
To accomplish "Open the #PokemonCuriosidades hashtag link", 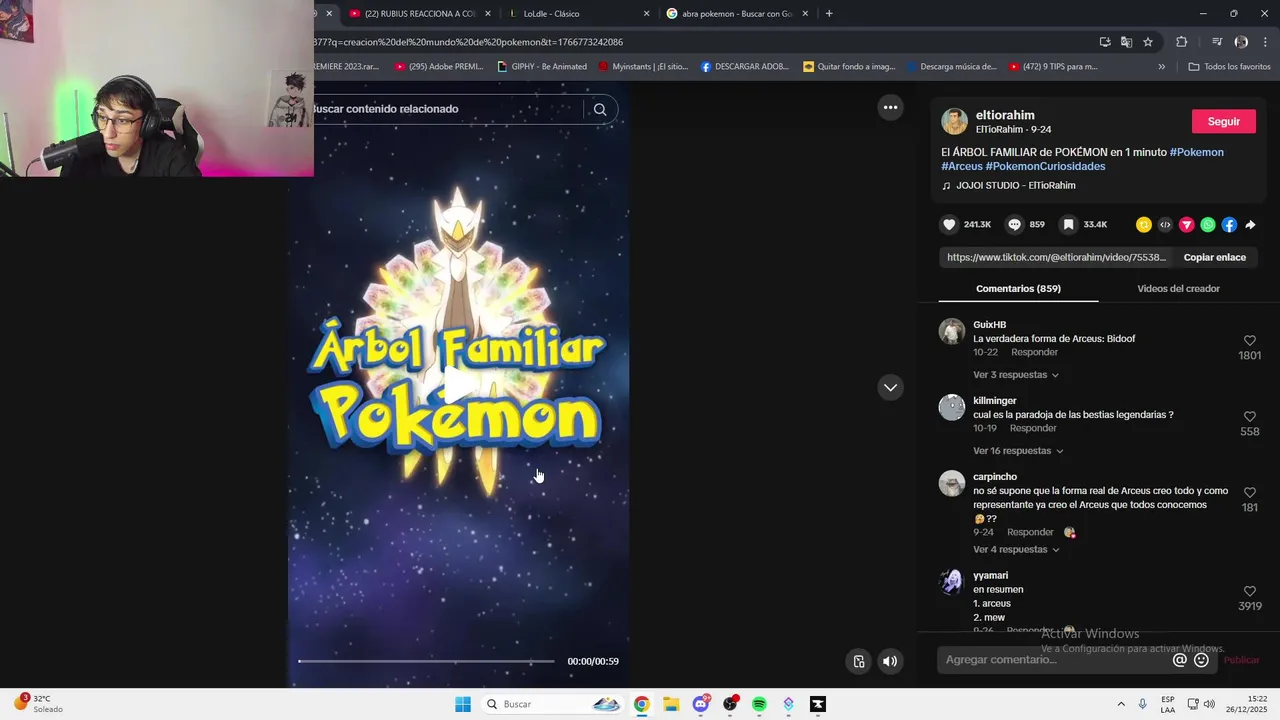I will 1045,167.
